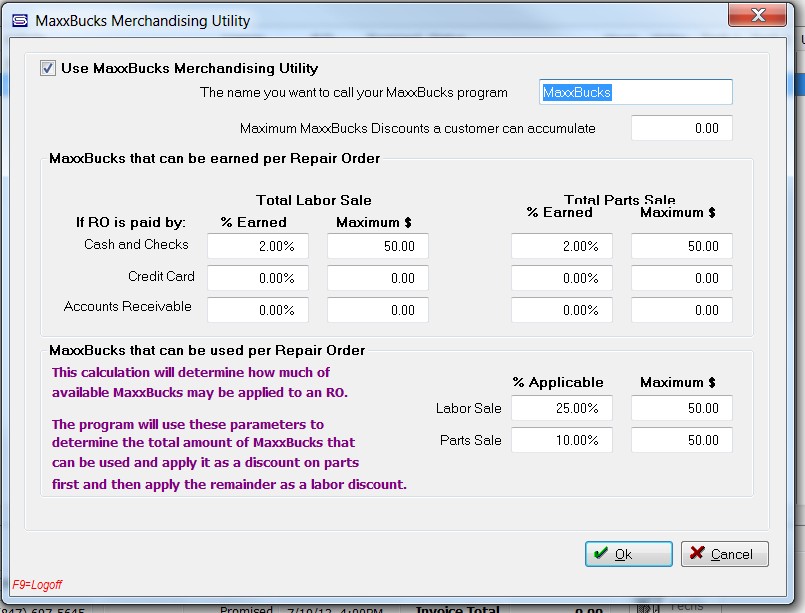This screenshot has width=805, height=613.
Task: Click Credit Card labor % Earned field
Action: click(x=258, y=278)
